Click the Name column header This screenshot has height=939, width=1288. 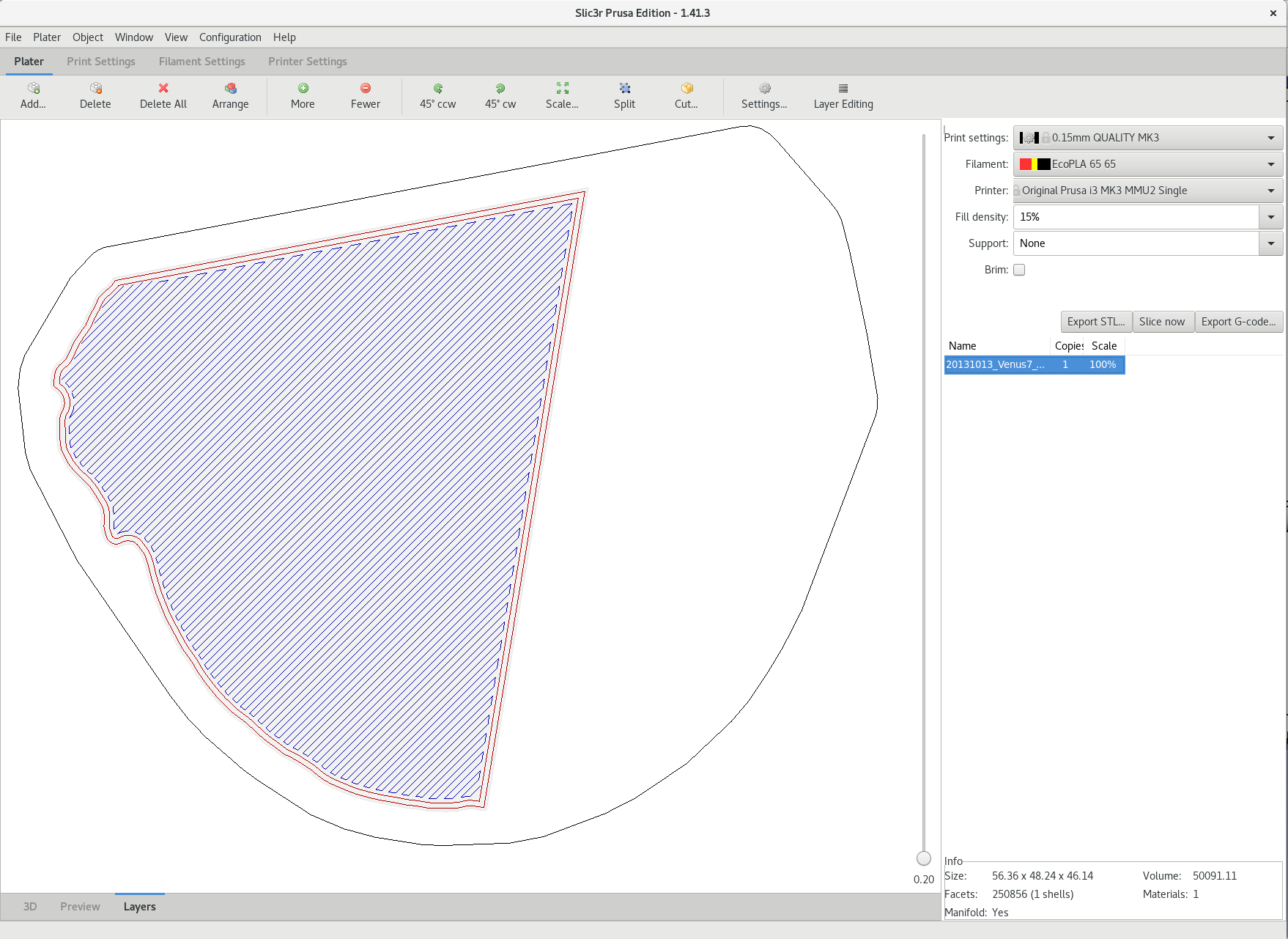pyautogui.click(x=997, y=346)
